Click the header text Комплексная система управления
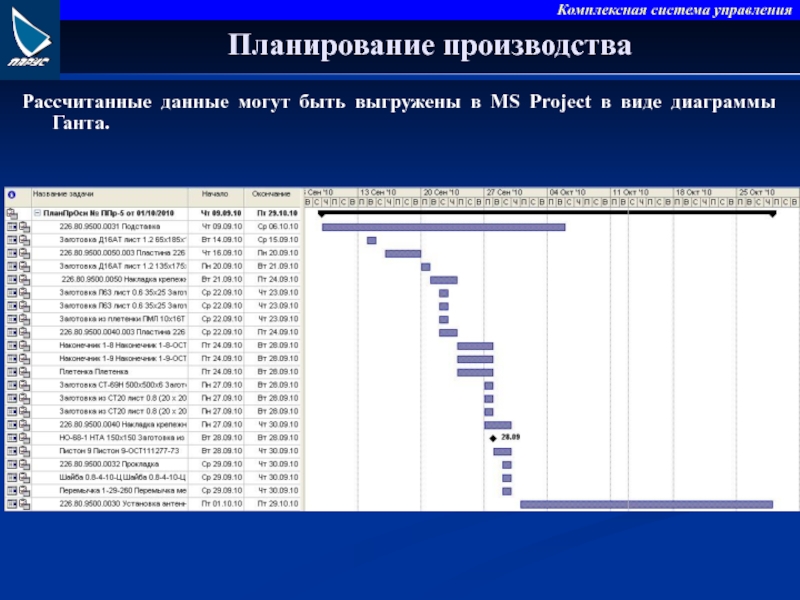Viewport: 800px width, 600px height. (674, 10)
